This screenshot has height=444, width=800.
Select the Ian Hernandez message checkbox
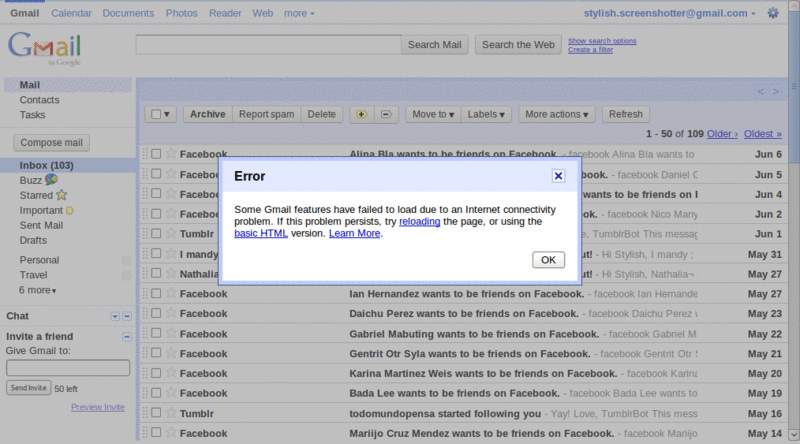[x=156, y=293]
